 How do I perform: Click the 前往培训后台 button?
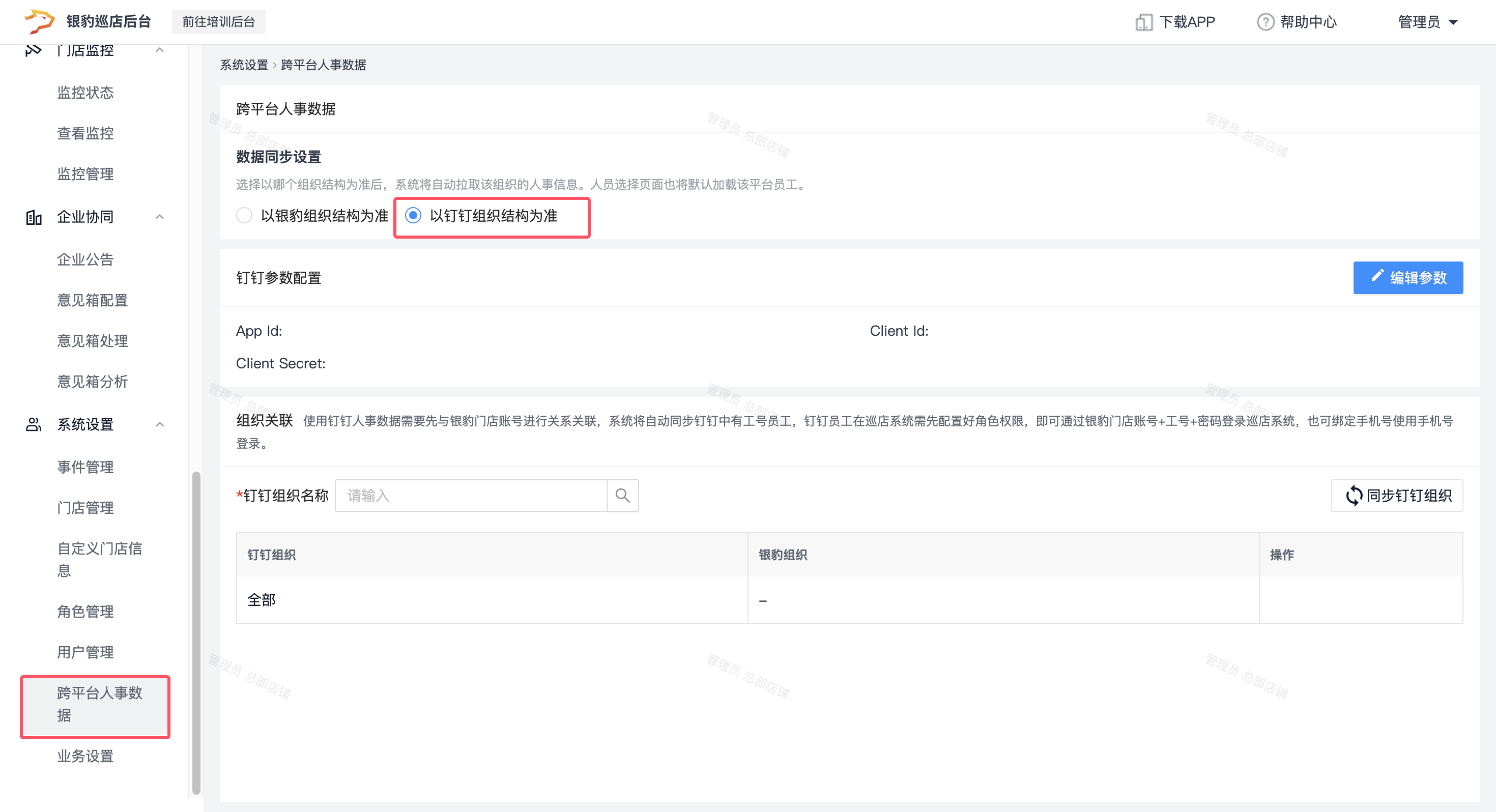(218, 22)
